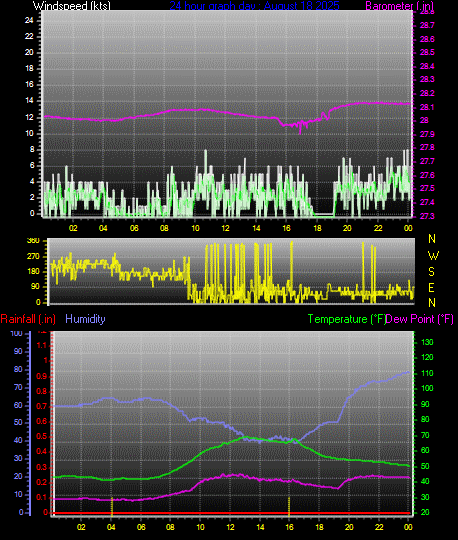Click the barometer scale value "27.7"
The image size is (458, 540).
(427, 161)
